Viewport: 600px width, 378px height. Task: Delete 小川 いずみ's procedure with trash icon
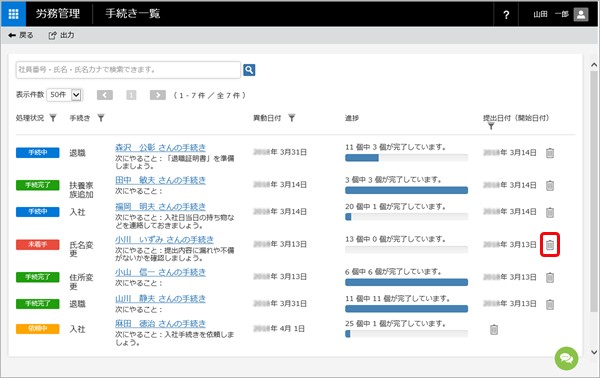click(550, 245)
